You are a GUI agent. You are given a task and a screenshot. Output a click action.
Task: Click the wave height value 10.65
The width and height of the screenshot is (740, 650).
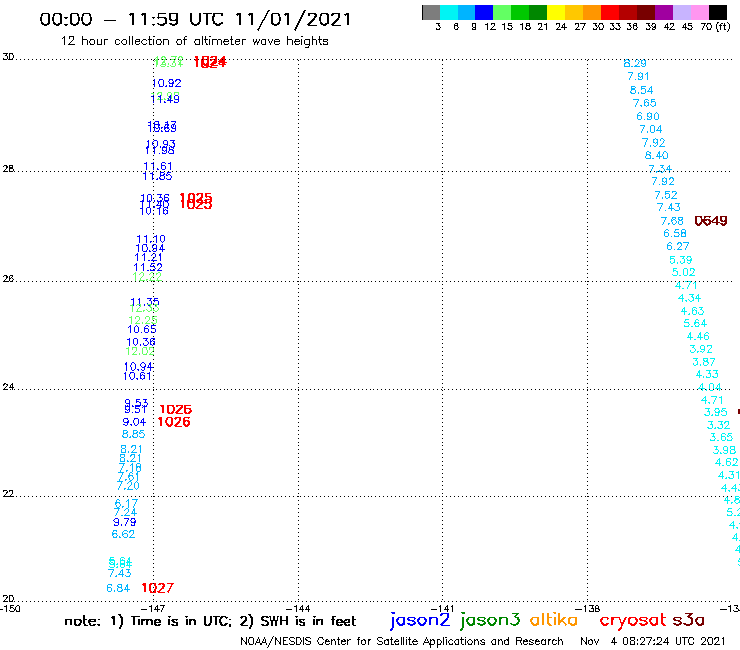pos(142,329)
